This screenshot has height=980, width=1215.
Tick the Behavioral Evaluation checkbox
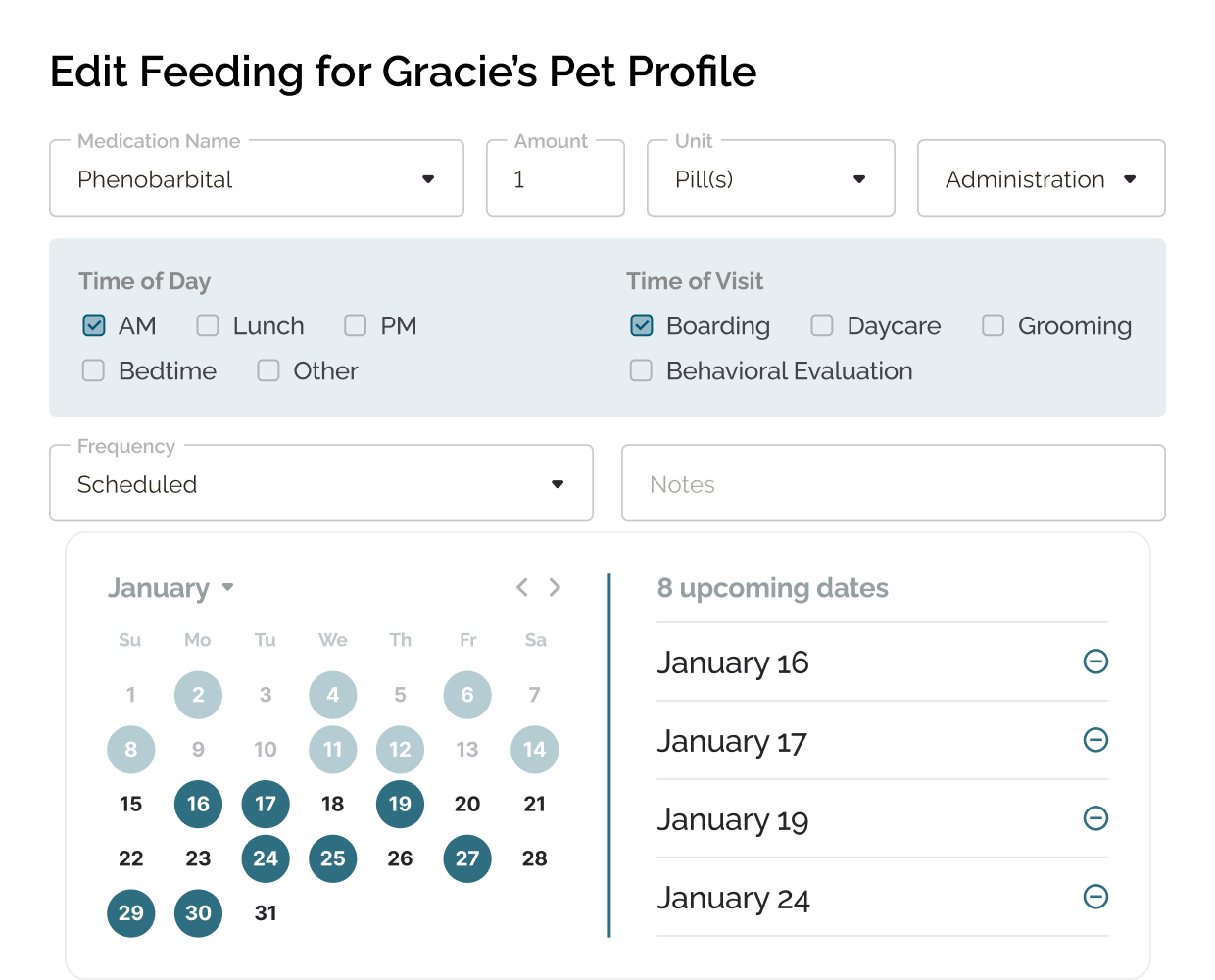641,370
